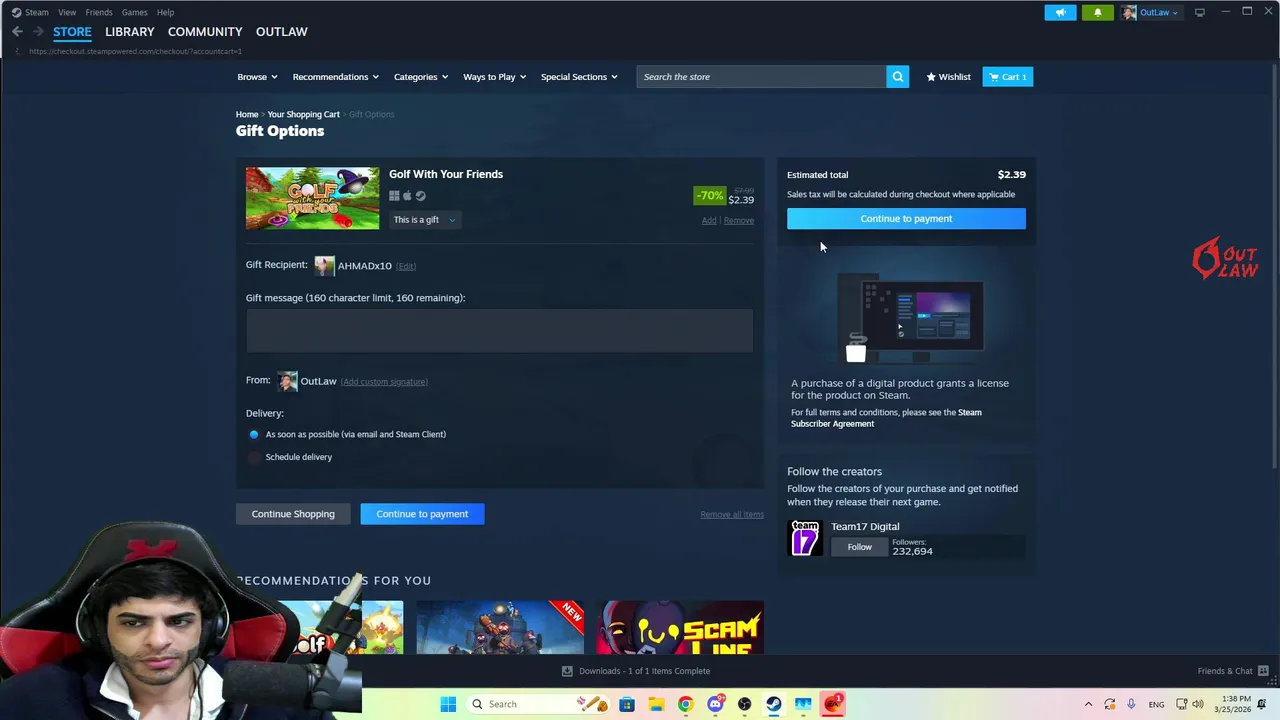Click Continue Shopping button
Image resolution: width=1280 pixels, height=720 pixels.
[293, 514]
